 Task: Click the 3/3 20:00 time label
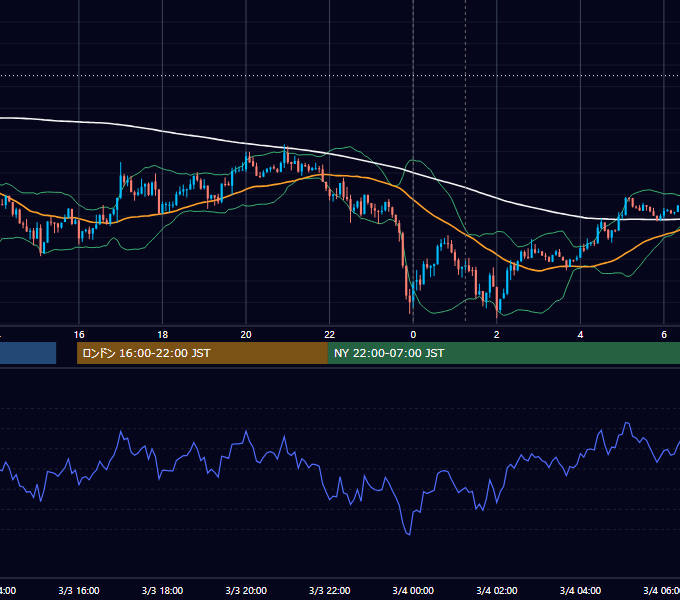click(246, 590)
